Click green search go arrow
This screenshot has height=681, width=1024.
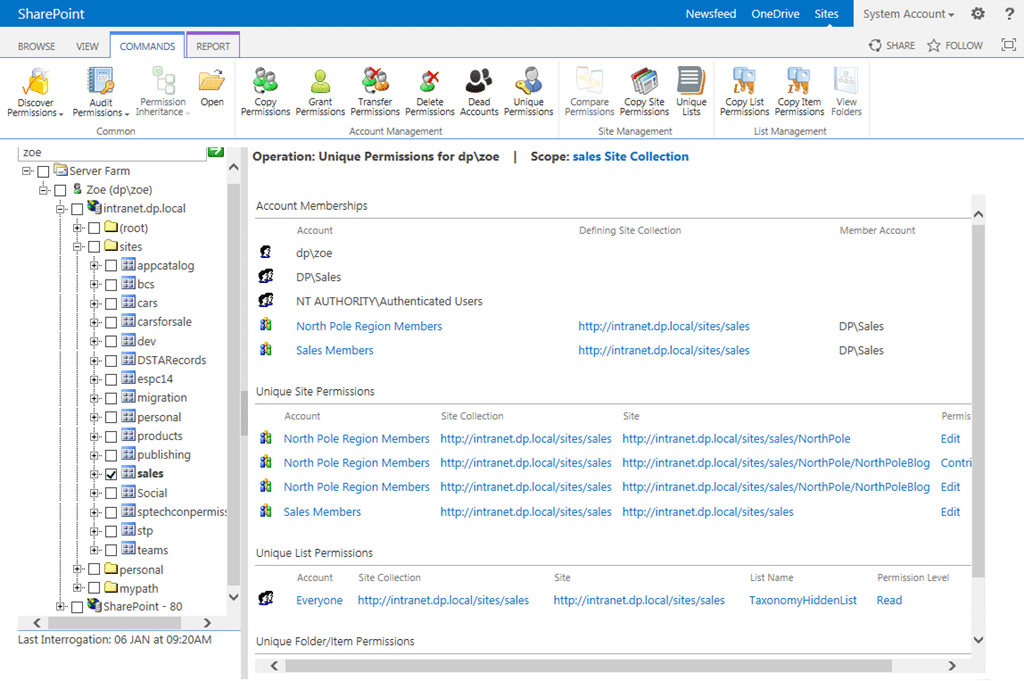[216, 151]
